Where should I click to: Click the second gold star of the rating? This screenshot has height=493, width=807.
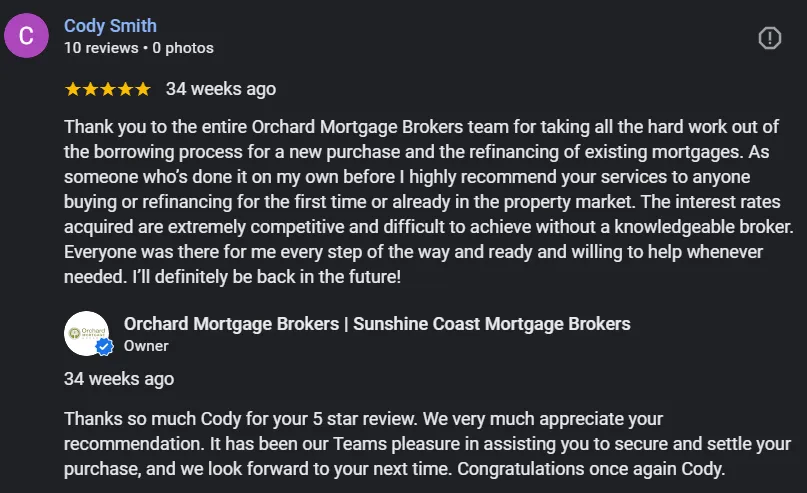click(x=91, y=89)
